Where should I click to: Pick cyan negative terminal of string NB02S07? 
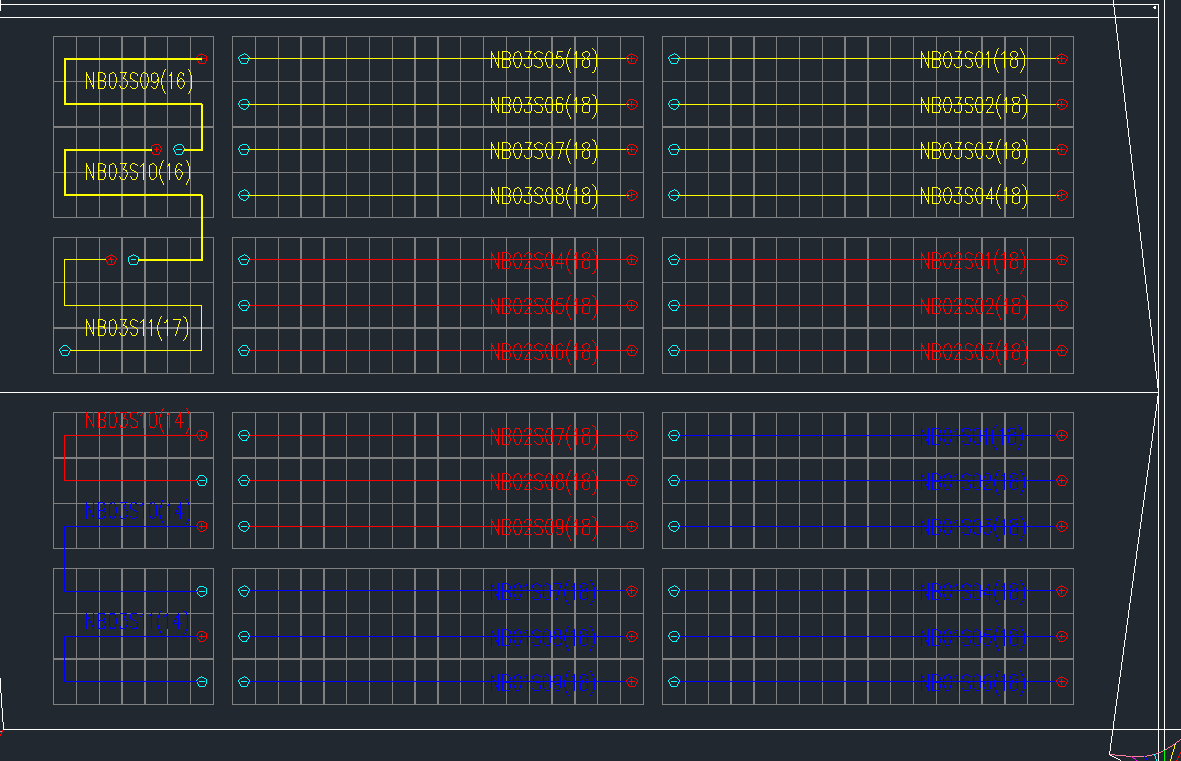click(x=244, y=435)
